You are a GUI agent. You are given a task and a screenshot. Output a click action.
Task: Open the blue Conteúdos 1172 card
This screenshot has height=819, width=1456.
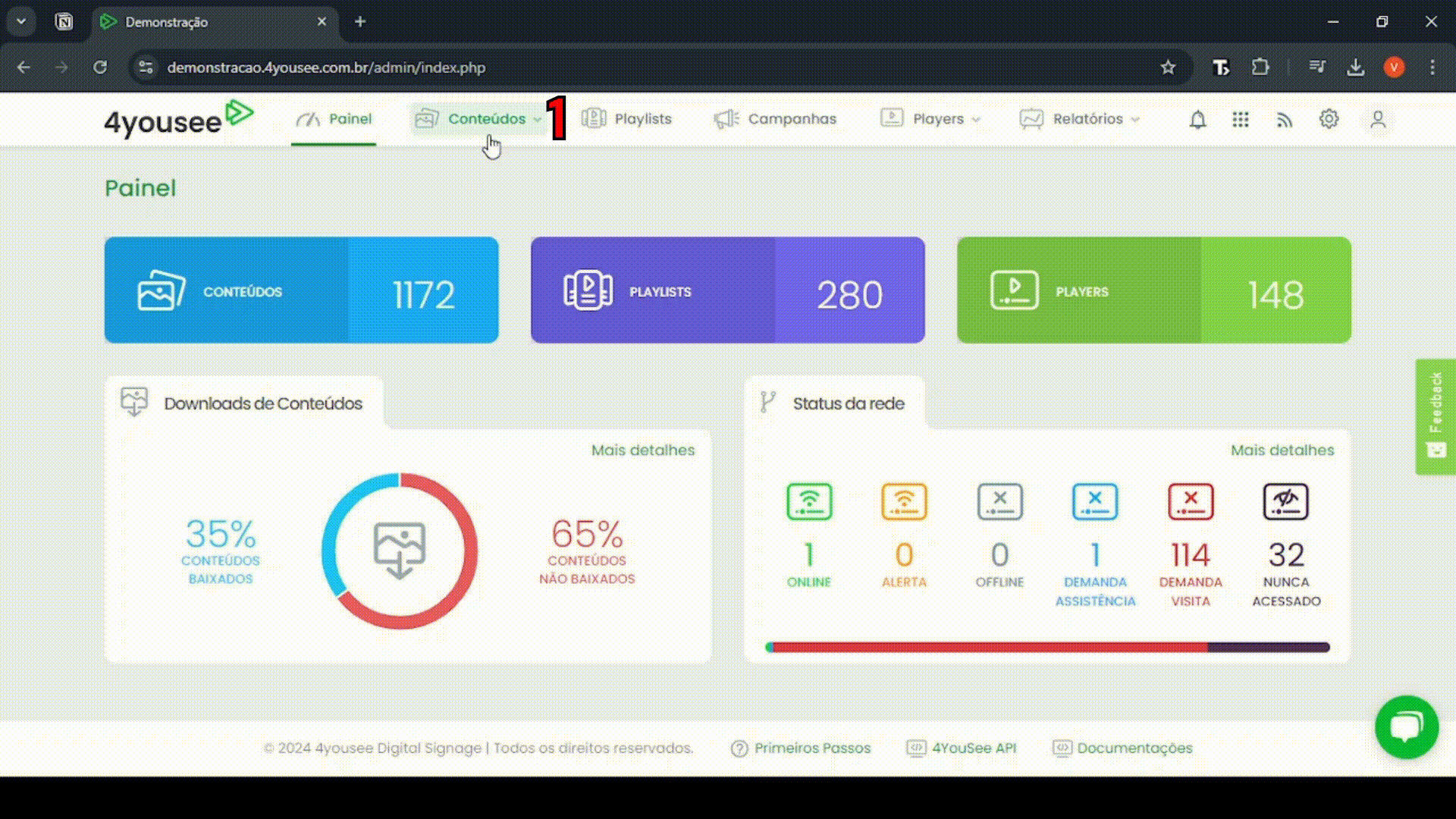pos(301,290)
